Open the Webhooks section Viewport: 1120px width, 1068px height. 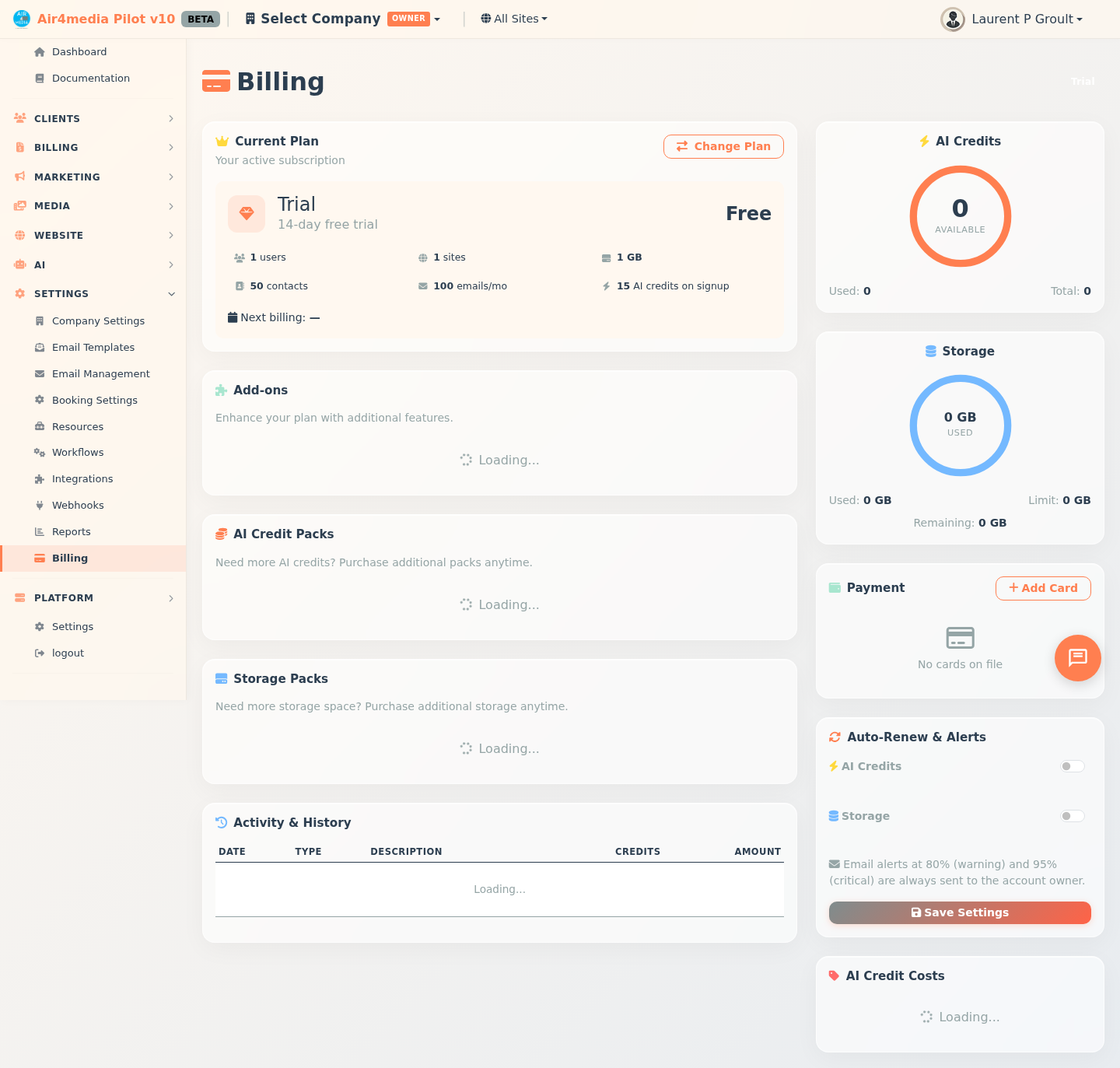point(78,505)
